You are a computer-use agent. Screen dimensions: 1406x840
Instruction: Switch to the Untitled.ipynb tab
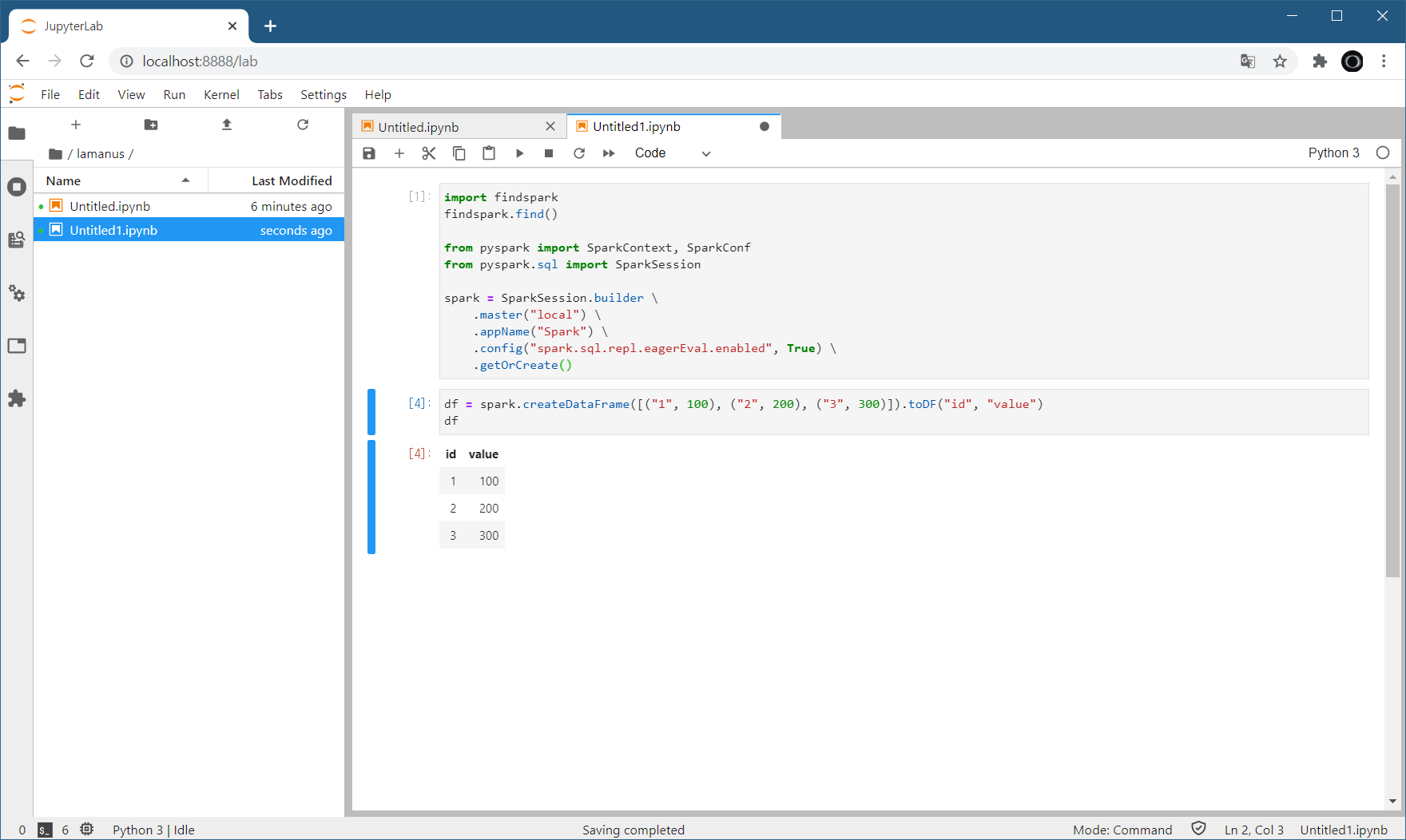419,127
